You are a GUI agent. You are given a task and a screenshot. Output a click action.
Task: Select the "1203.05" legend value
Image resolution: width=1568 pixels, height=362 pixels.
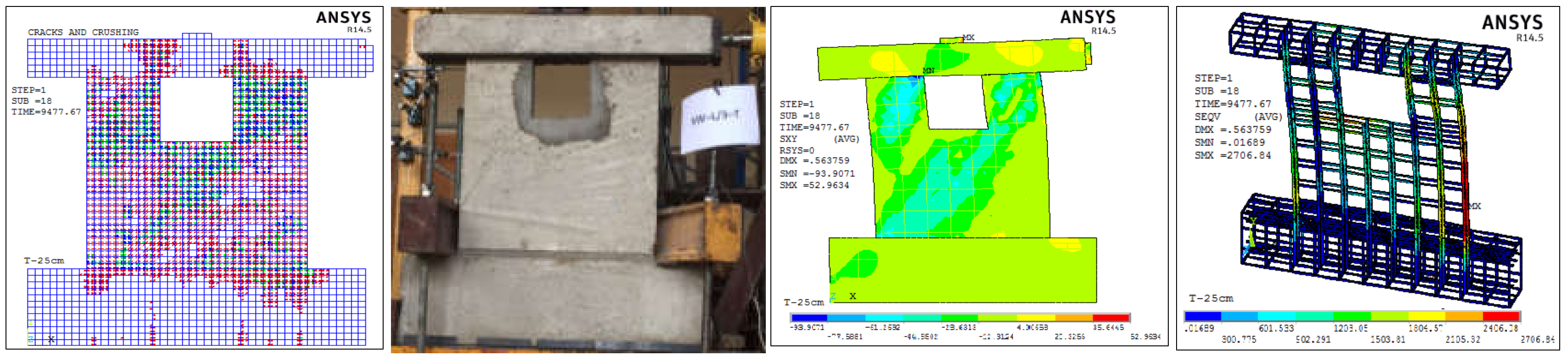pos(1350,328)
